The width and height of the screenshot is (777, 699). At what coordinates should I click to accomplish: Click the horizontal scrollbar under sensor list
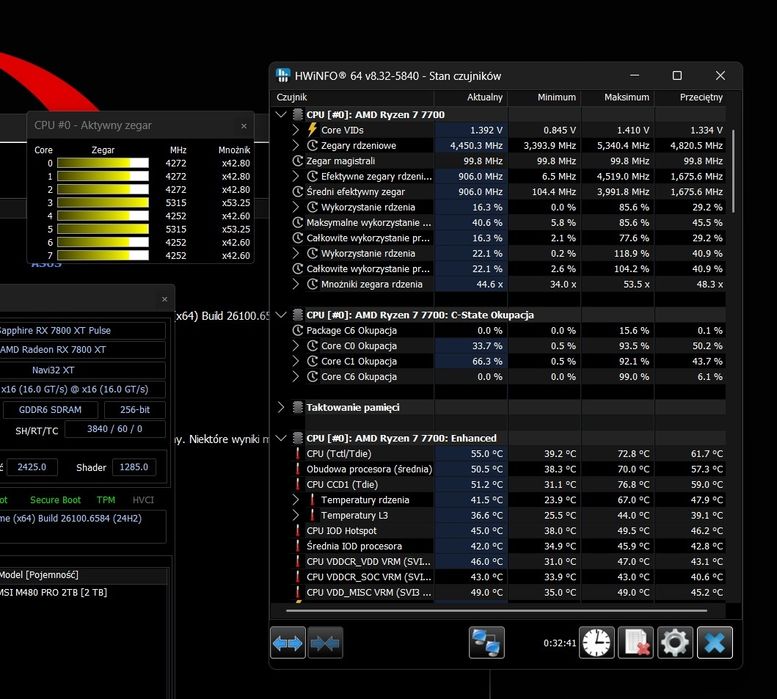[497, 611]
